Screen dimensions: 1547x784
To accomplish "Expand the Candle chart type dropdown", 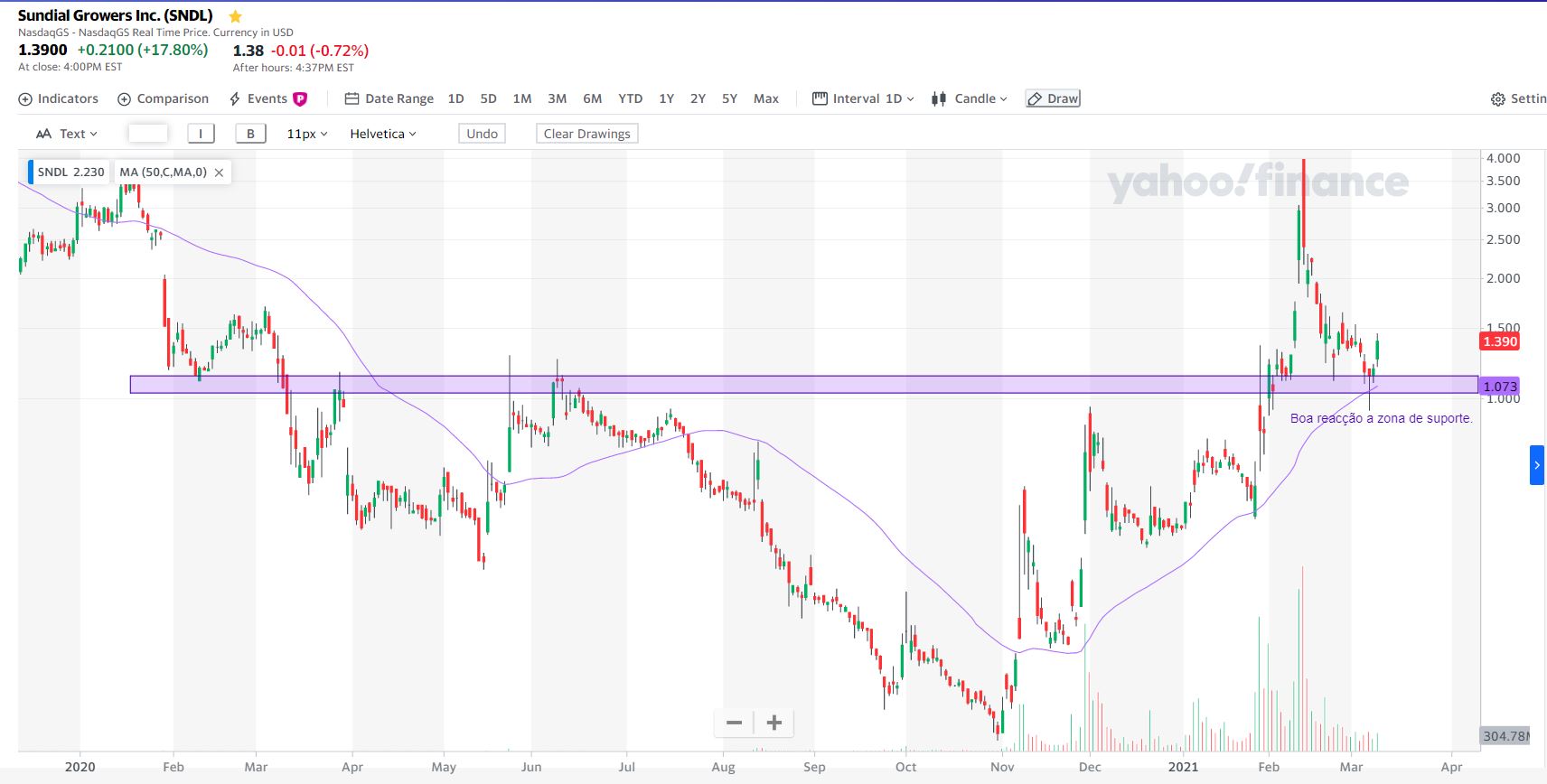I will tap(970, 98).
